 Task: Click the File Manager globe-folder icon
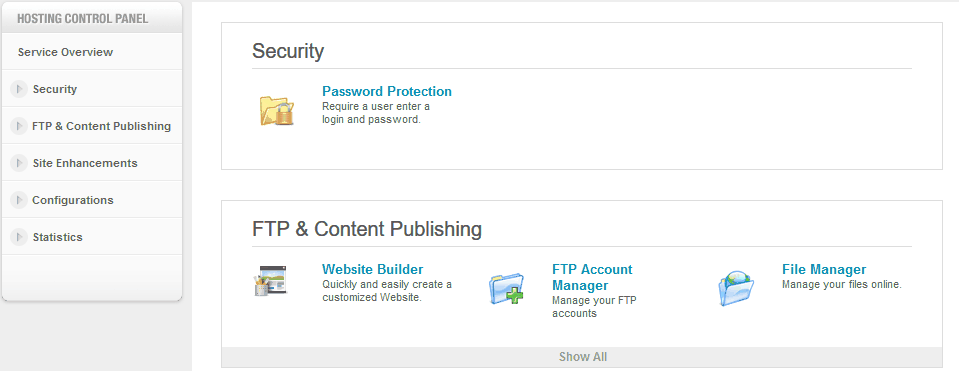click(736, 288)
